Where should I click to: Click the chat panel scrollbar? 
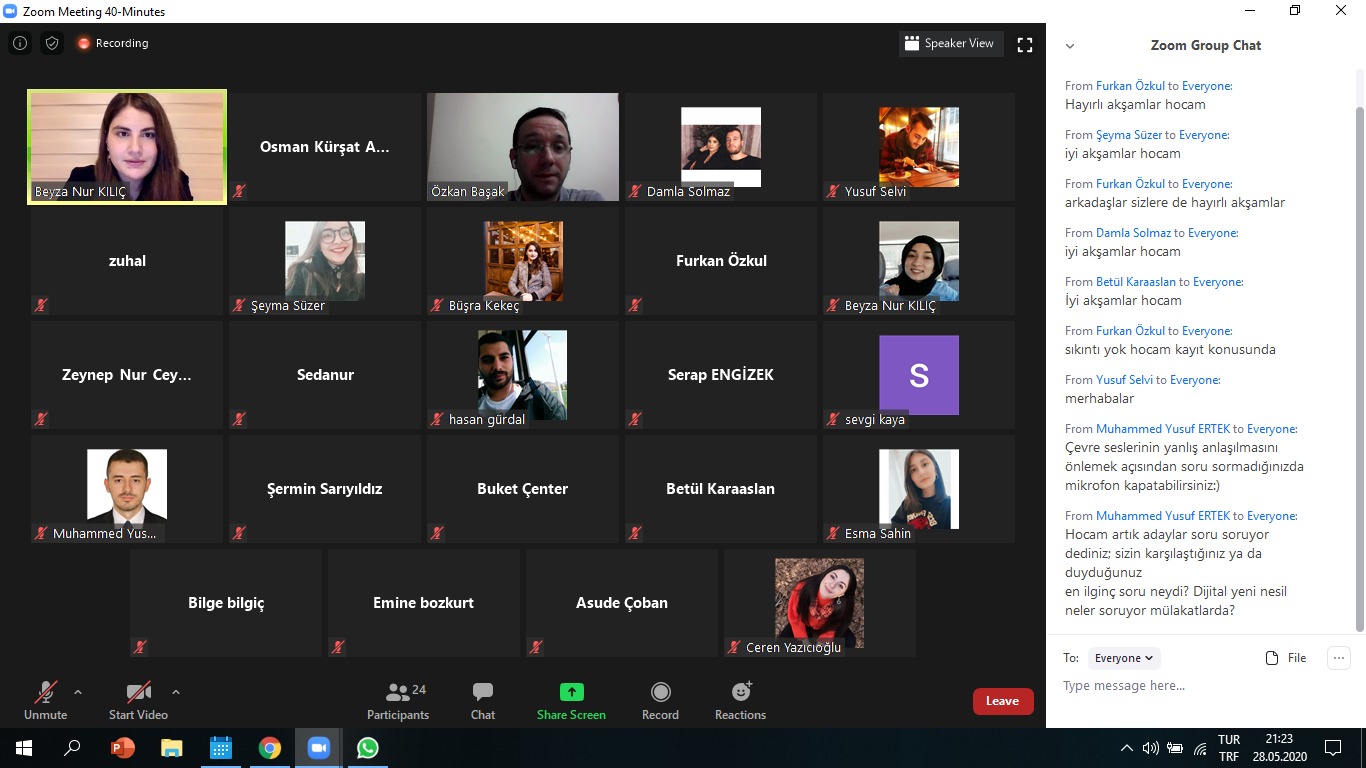click(1359, 360)
